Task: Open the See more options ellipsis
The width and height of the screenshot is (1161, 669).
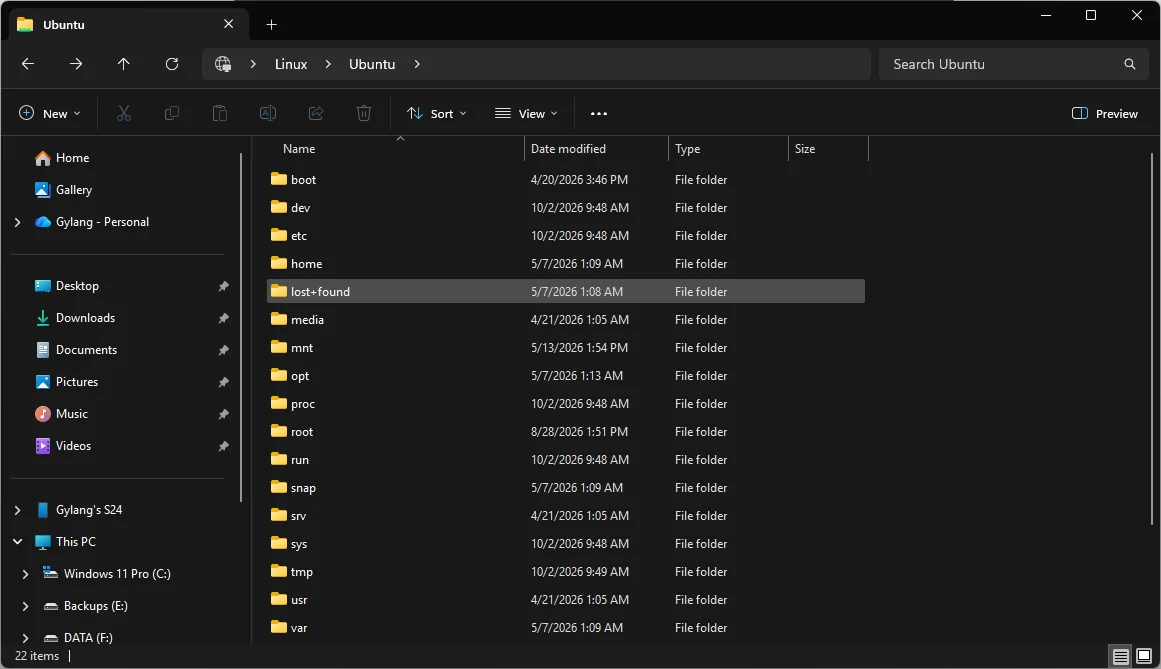Action: point(599,113)
